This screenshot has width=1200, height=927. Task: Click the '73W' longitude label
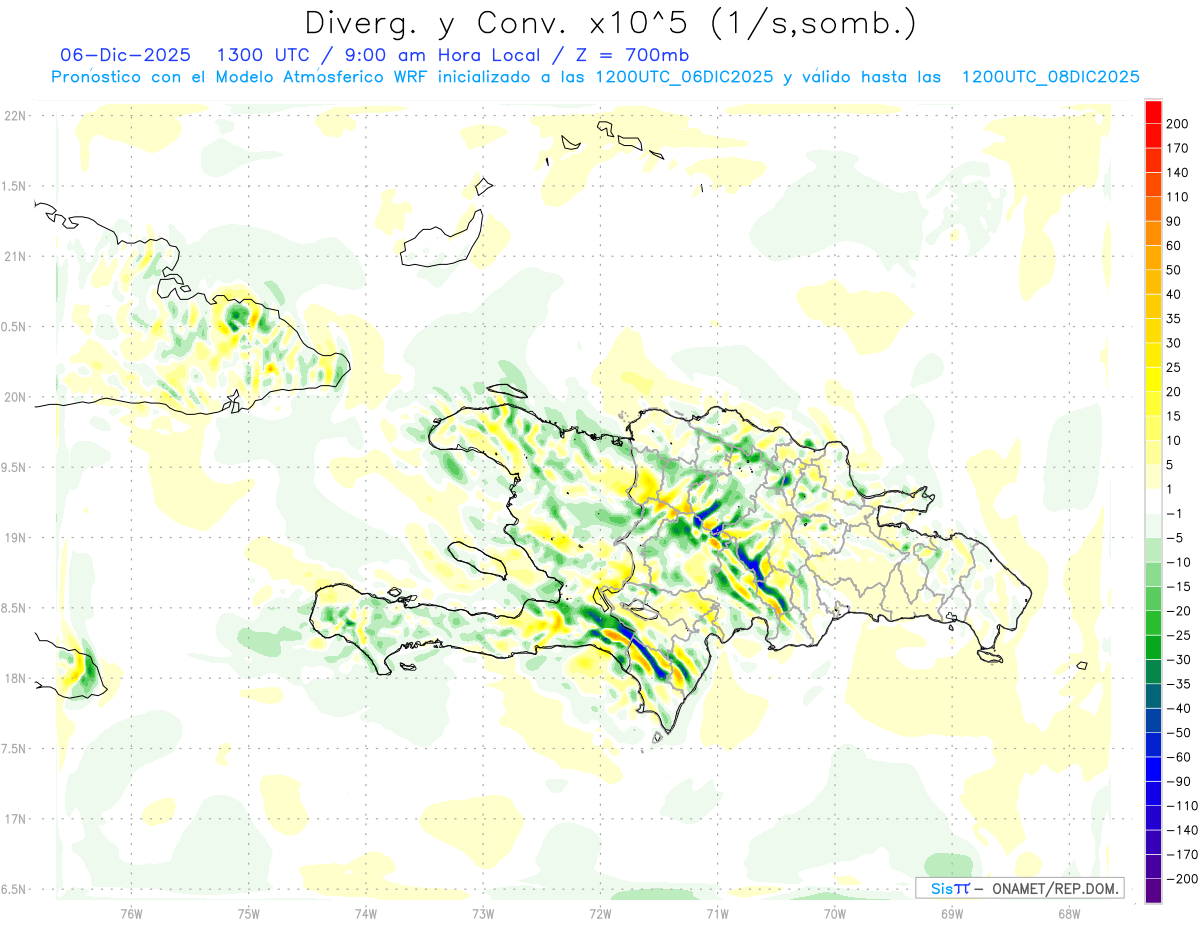click(483, 913)
